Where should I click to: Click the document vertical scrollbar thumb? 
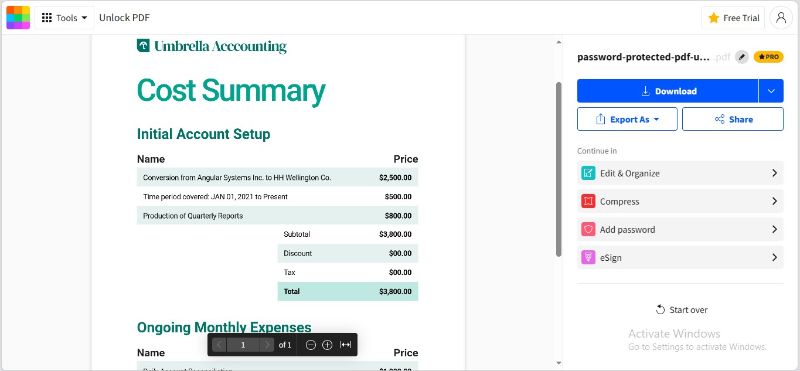coord(558,168)
